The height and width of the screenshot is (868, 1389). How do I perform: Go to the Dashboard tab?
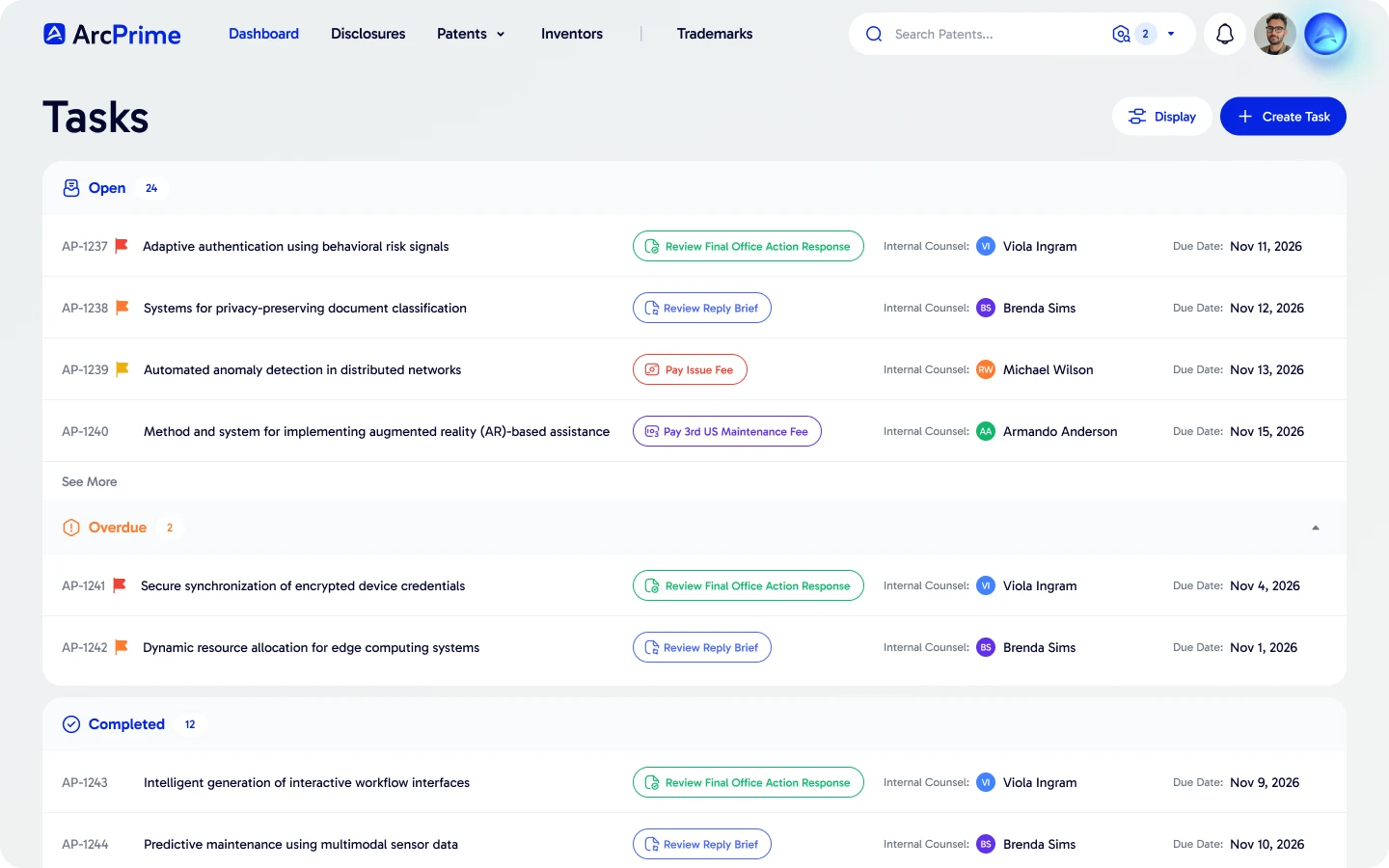pyautogui.click(x=263, y=34)
